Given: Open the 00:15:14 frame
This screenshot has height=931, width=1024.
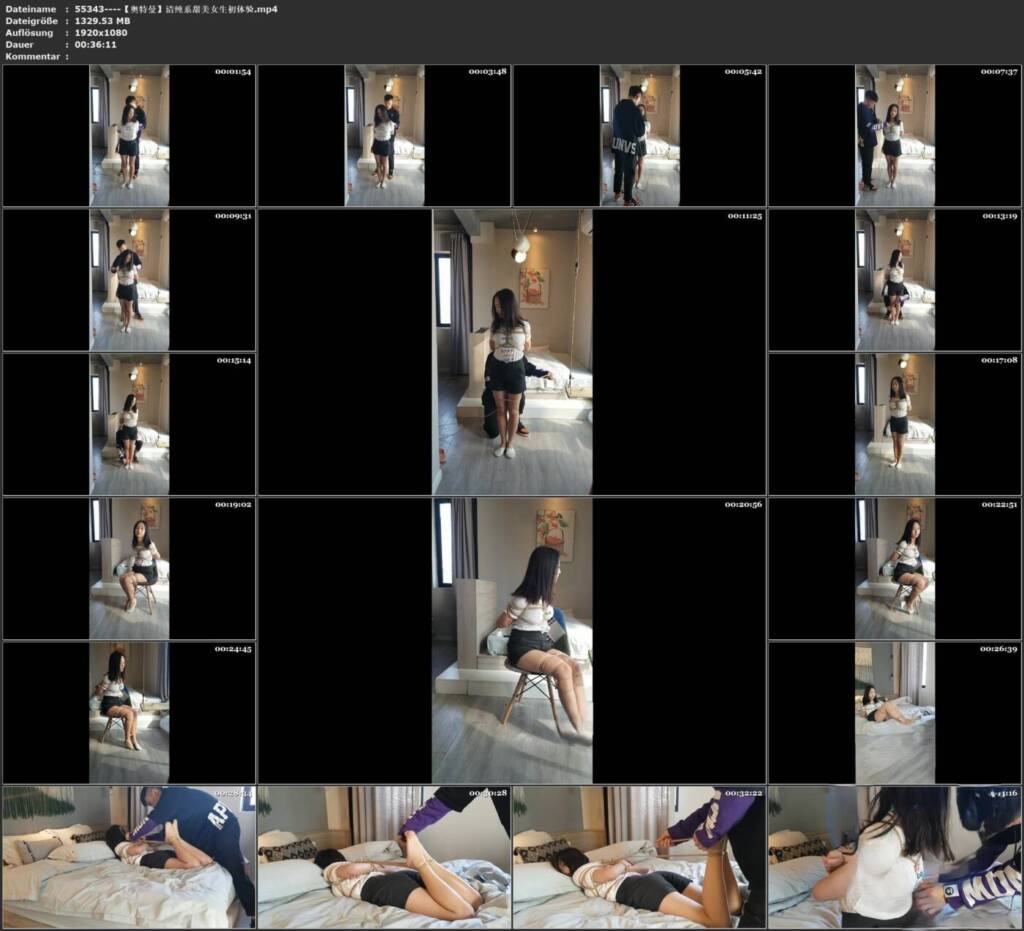Looking at the screenshot, I should click(x=129, y=424).
